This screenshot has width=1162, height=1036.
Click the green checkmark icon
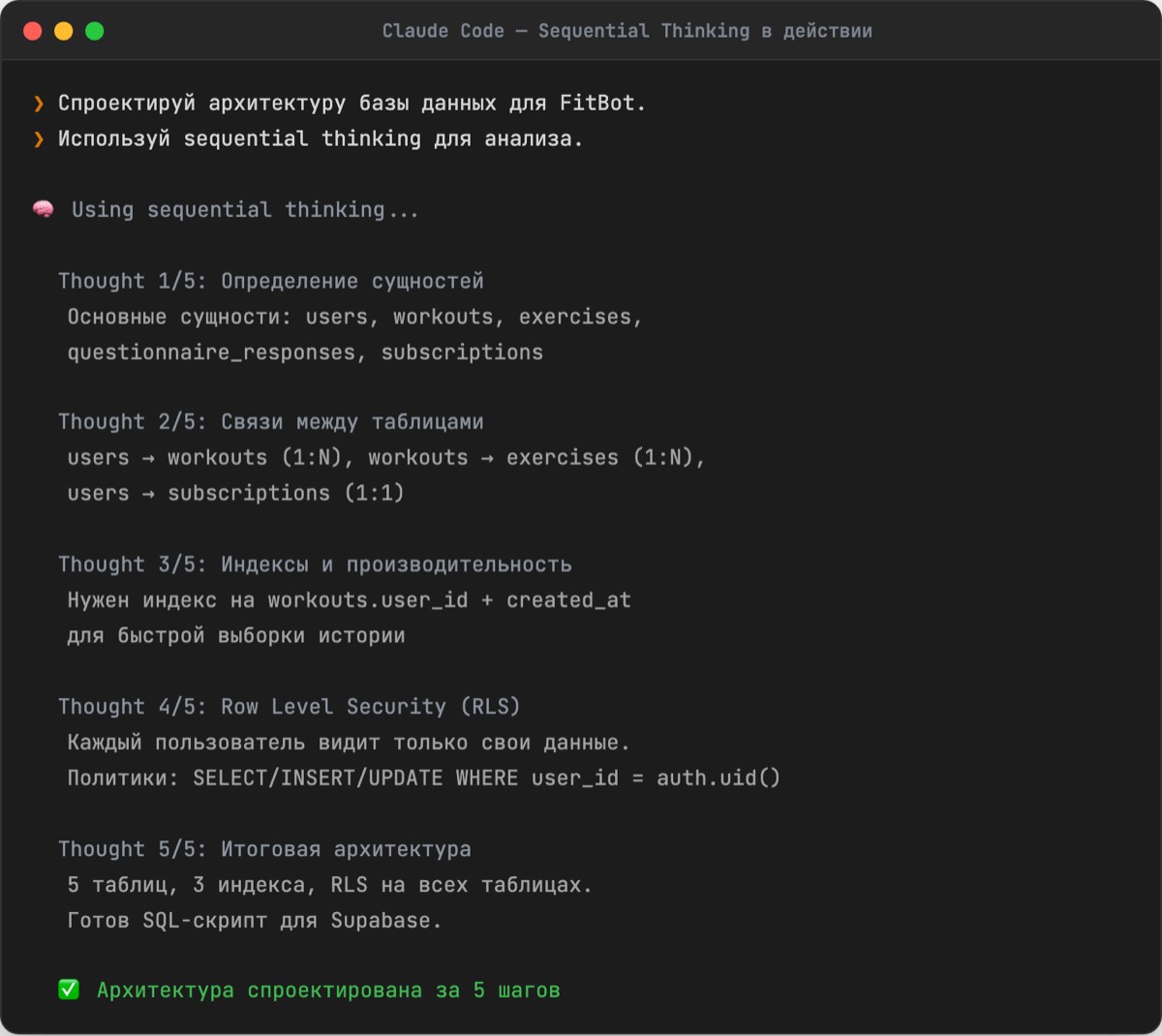click(69, 990)
